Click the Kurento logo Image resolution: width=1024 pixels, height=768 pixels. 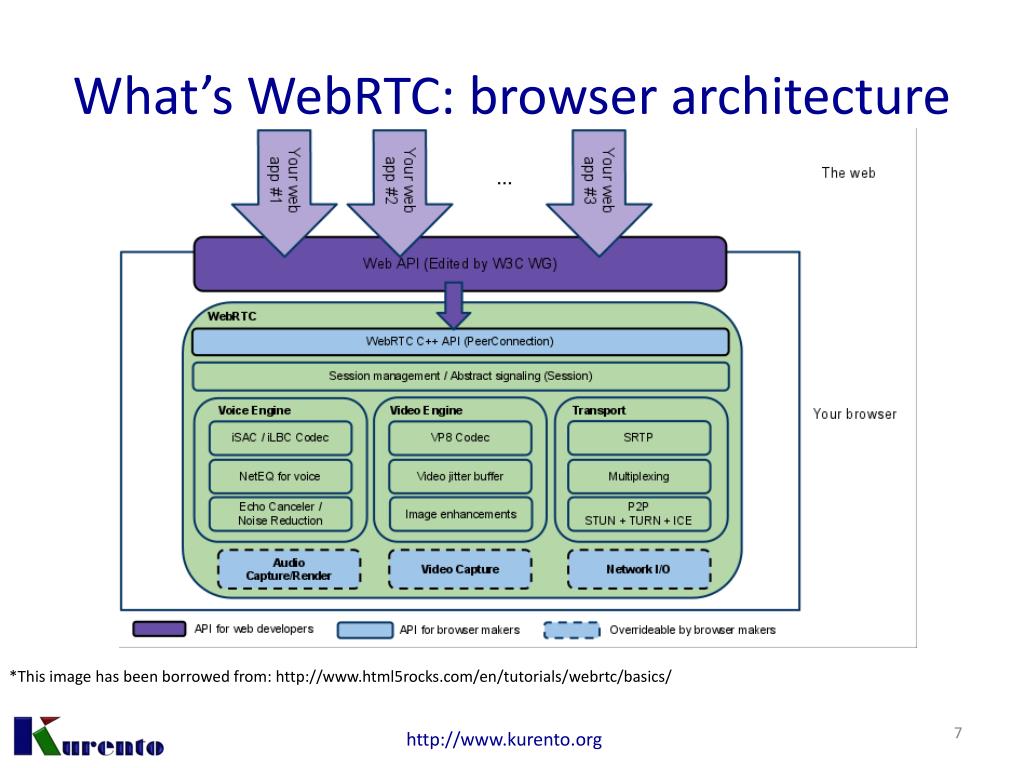tap(88, 737)
